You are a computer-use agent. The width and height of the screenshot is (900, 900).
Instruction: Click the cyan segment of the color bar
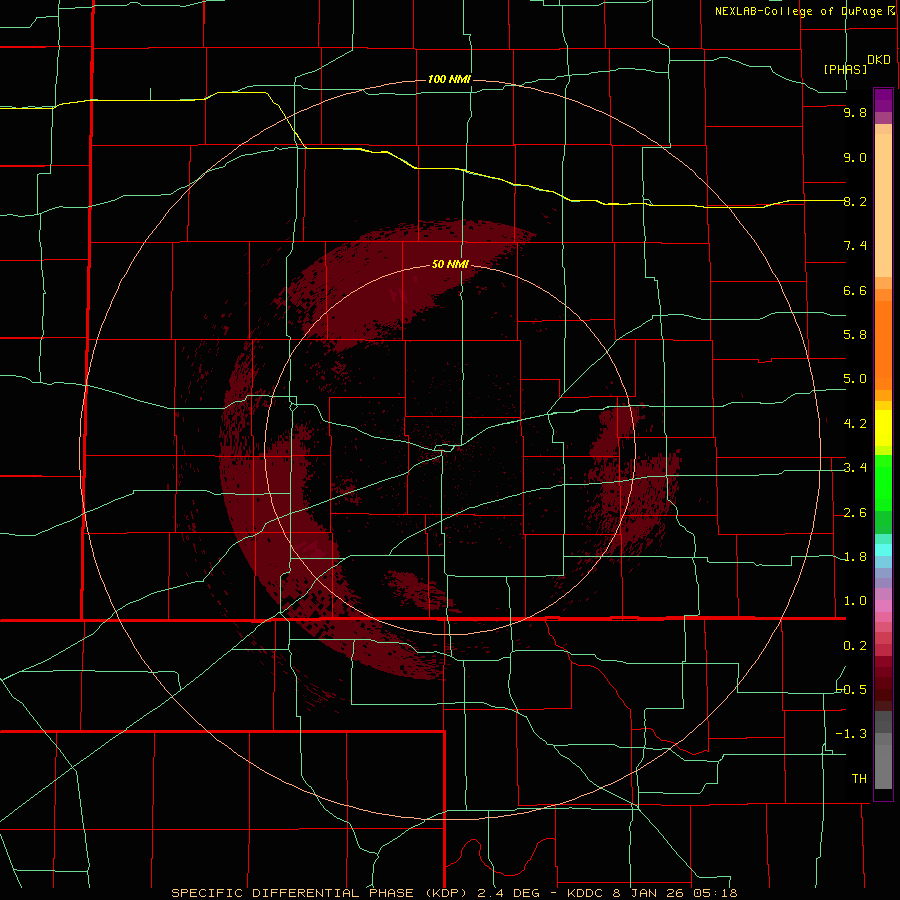tap(883, 550)
